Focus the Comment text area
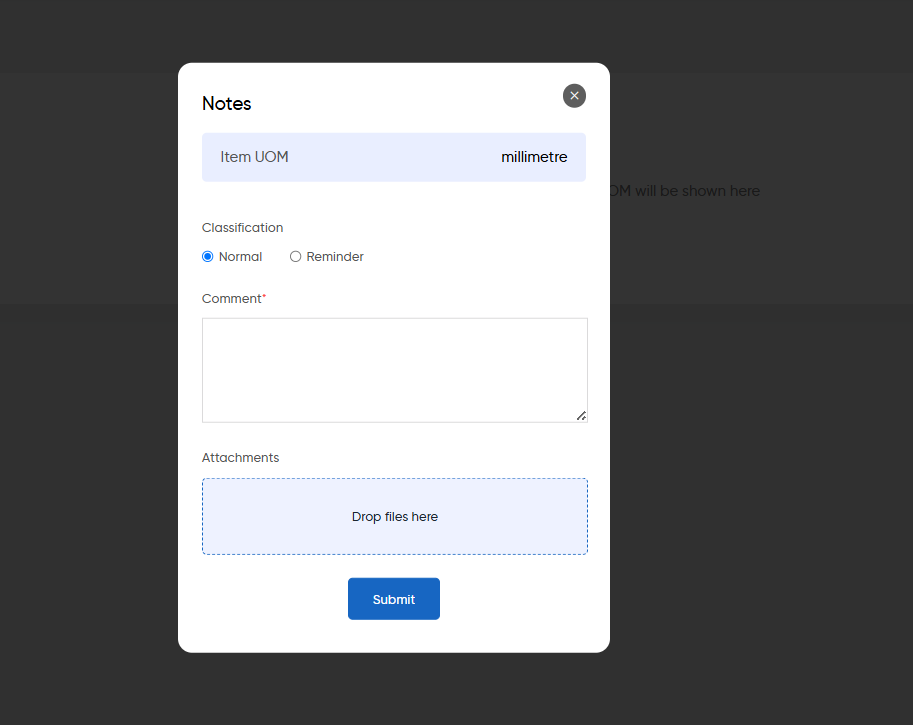The width and height of the screenshot is (913, 725). click(x=395, y=370)
